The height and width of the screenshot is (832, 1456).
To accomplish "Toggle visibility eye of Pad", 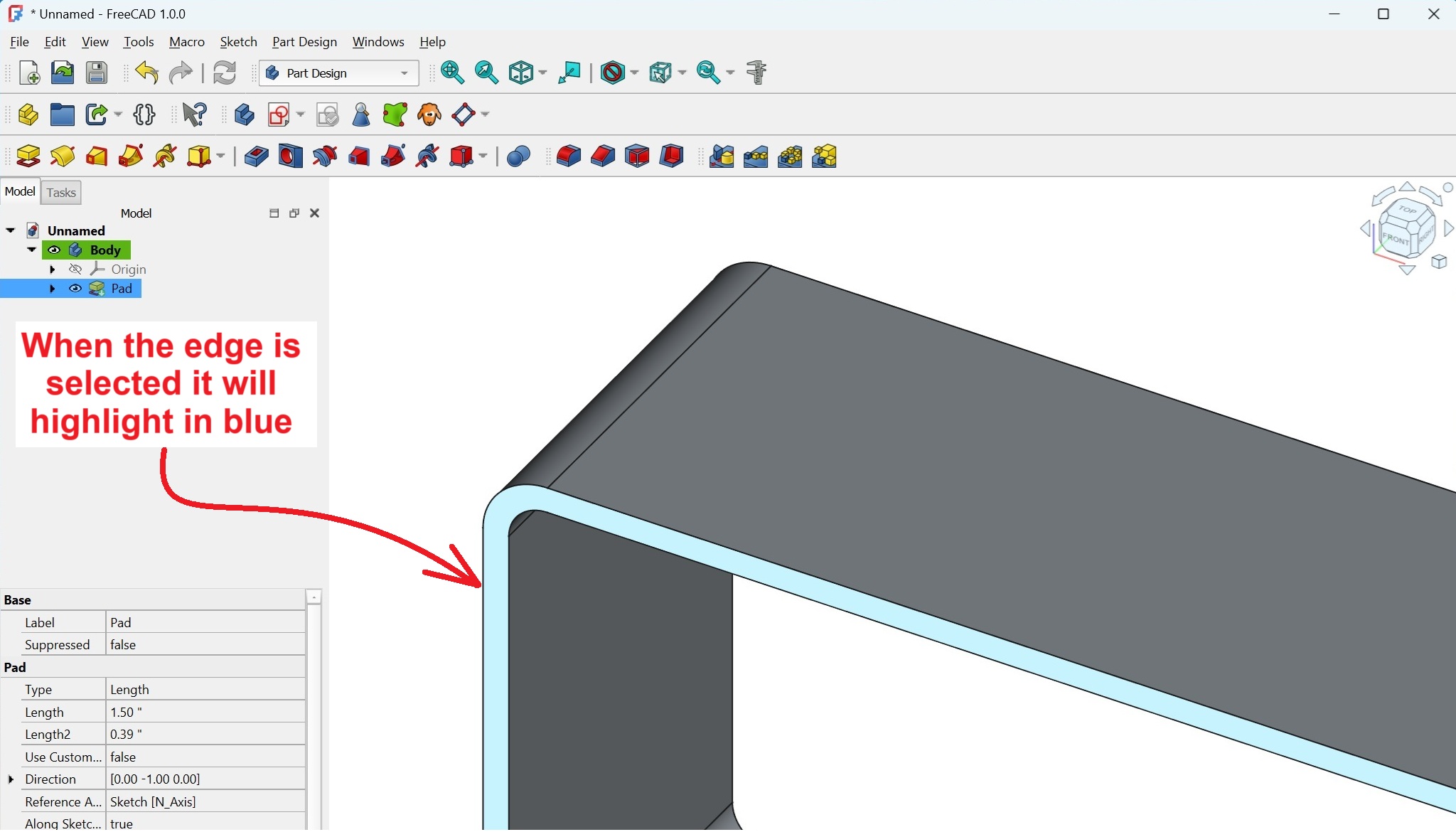I will (75, 289).
